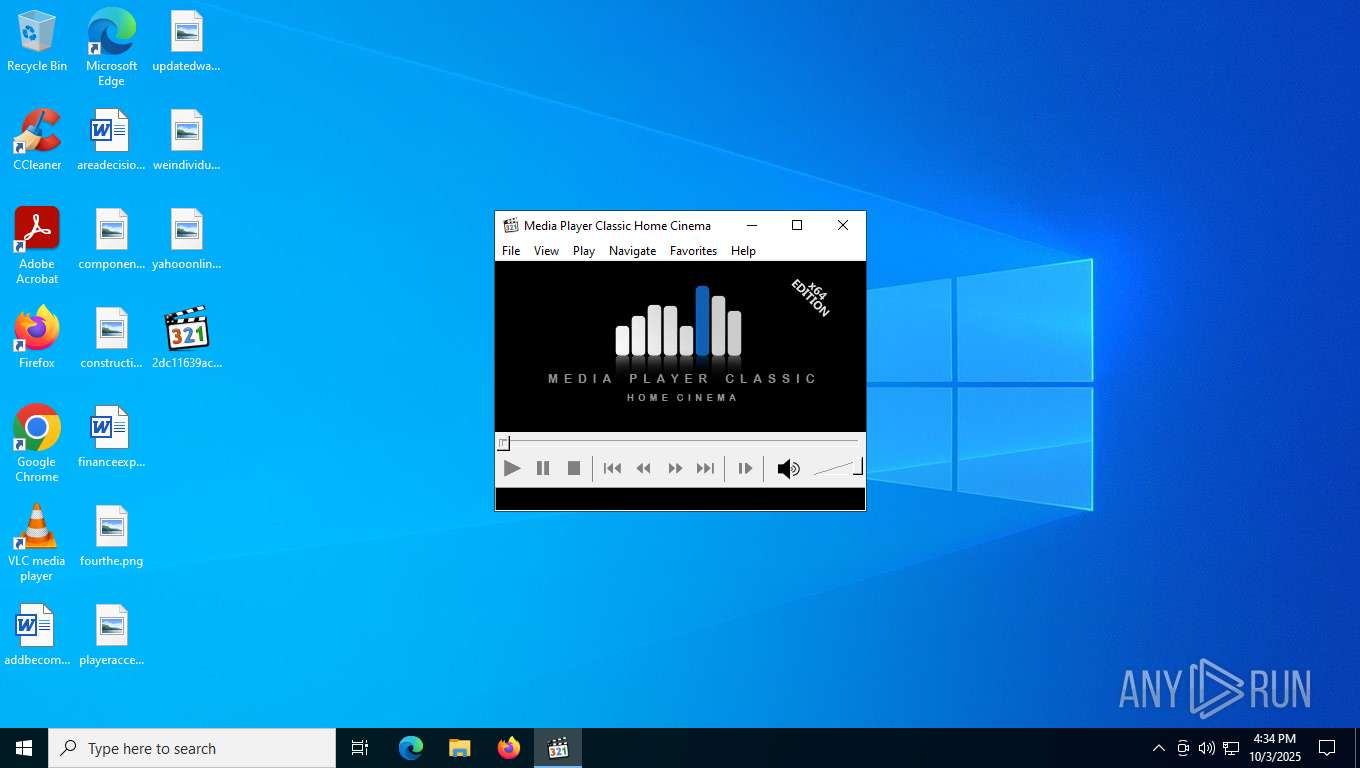Click the volume slider in the player
The width and height of the screenshot is (1360, 768).
pos(838,468)
